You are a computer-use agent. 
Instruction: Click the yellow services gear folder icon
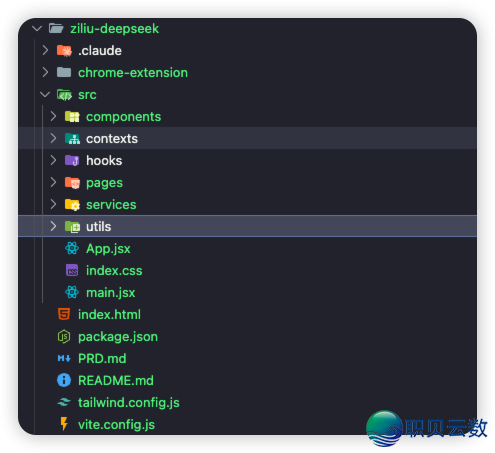pos(72,205)
